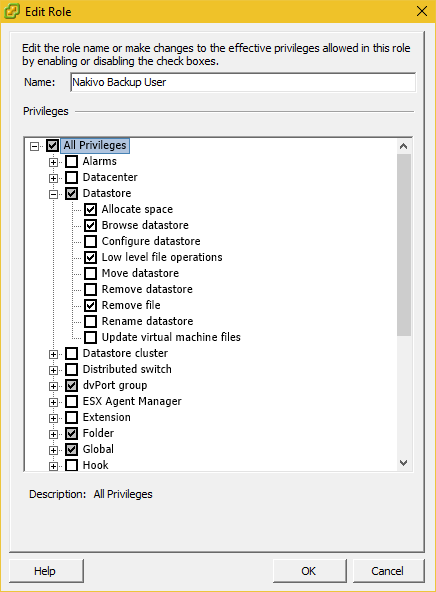Check the Datastore cluster checkbox
436x592 pixels.
(x=71, y=353)
